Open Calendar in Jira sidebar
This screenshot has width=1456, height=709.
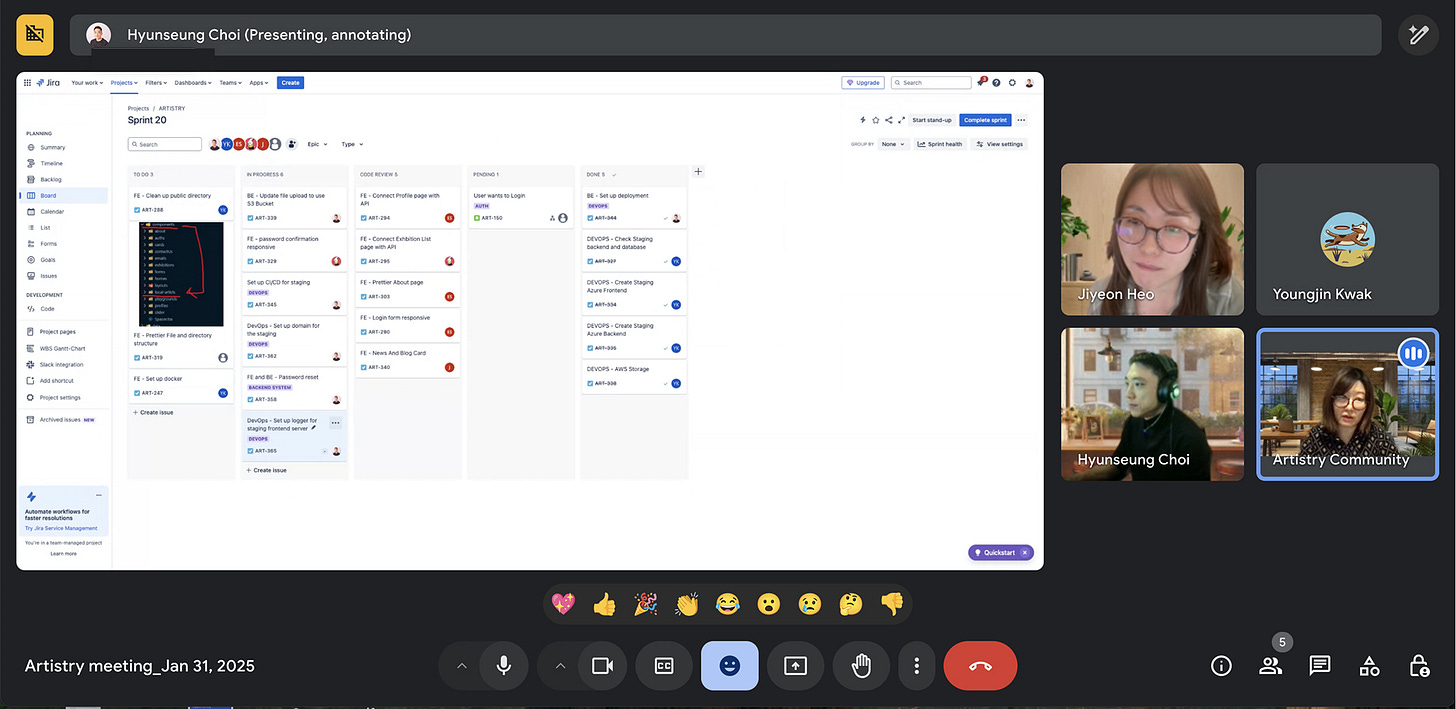(52, 212)
